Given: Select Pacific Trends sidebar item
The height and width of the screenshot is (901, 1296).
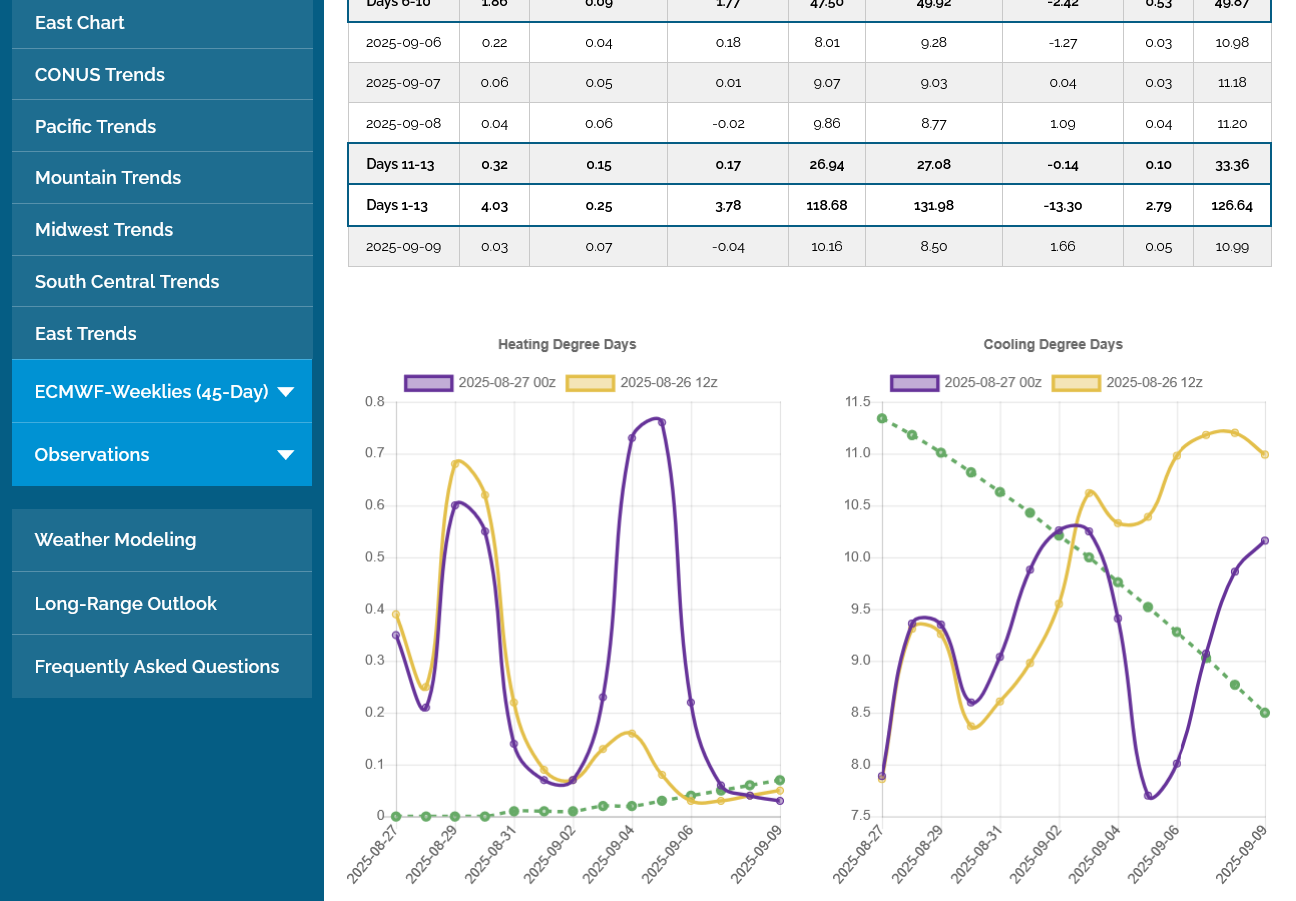Looking at the screenshot, I should [x=96, y=127].
